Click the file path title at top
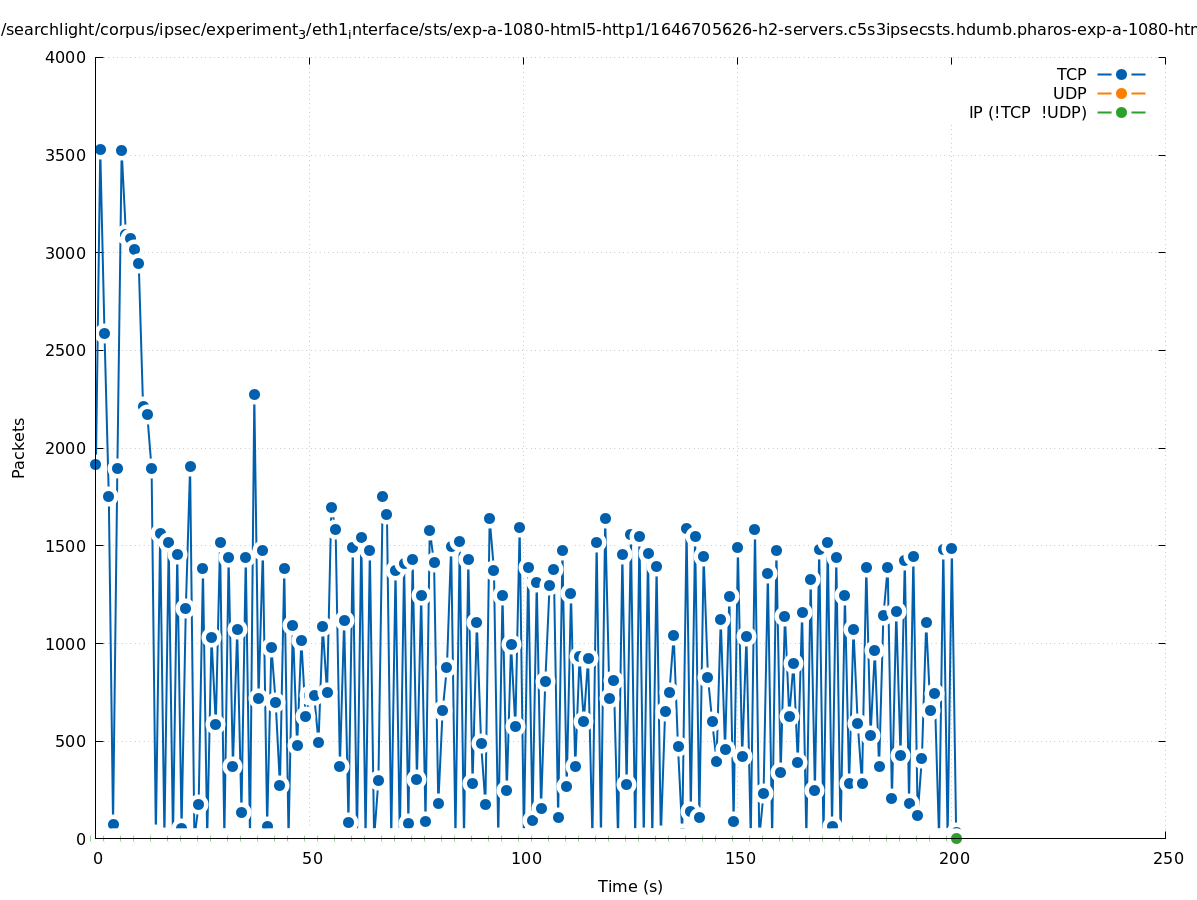 tap(598, 30)
